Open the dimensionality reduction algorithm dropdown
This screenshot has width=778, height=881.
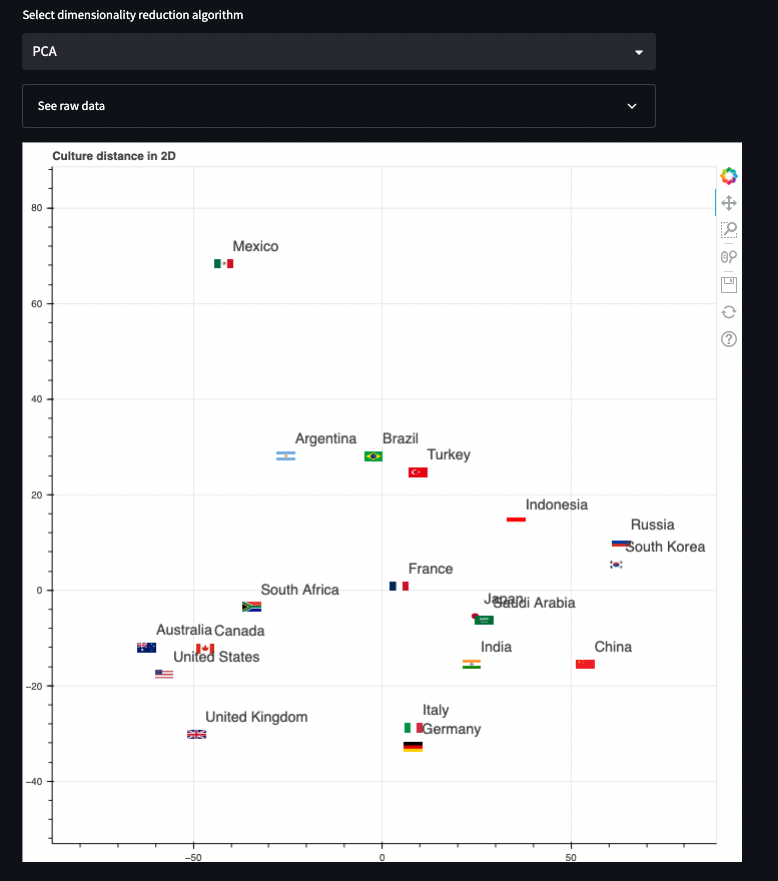click(338, 51)
